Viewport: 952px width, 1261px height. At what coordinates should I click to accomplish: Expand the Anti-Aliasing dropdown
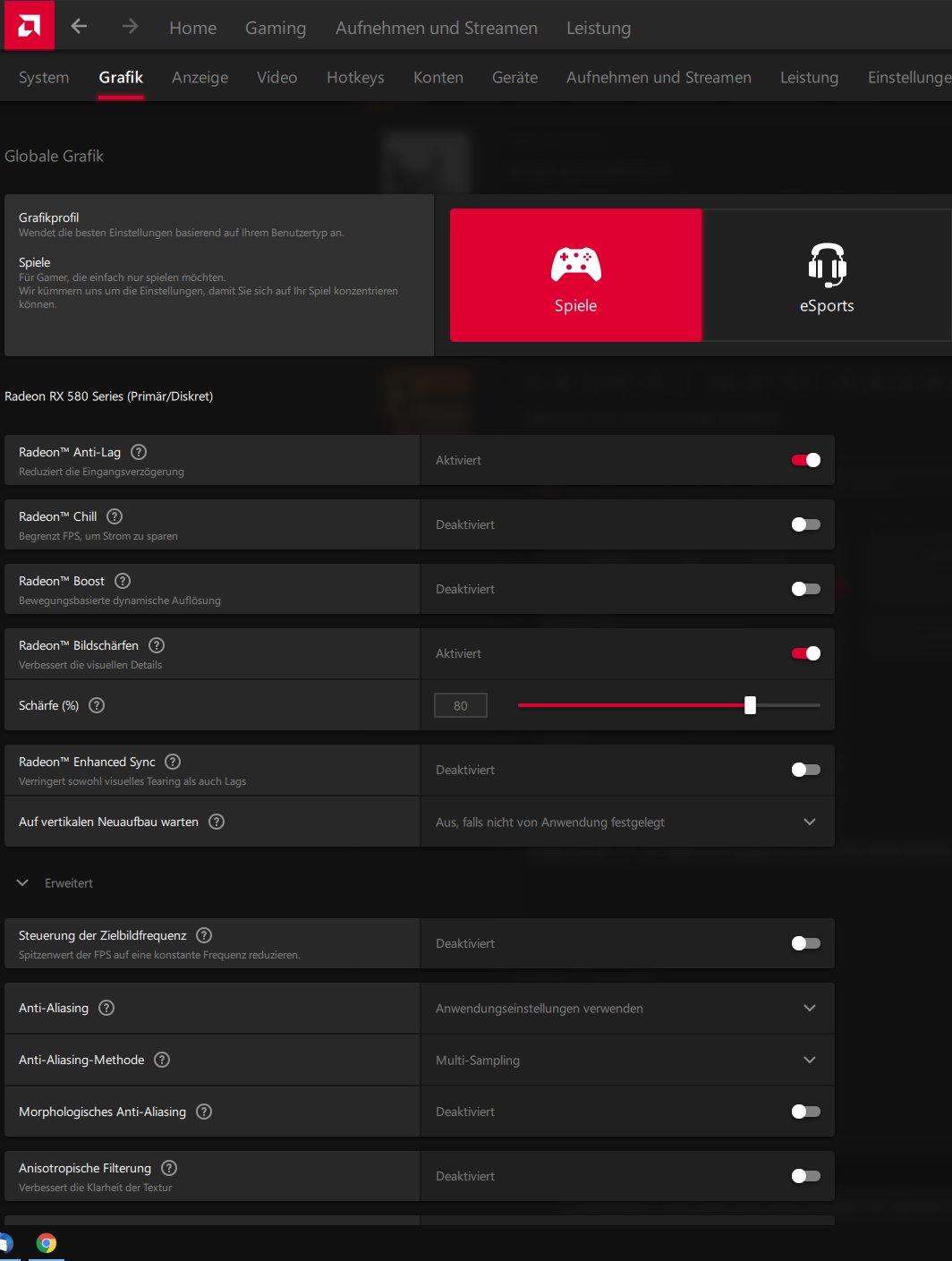pyautogui.click(x=627, y=1008)
